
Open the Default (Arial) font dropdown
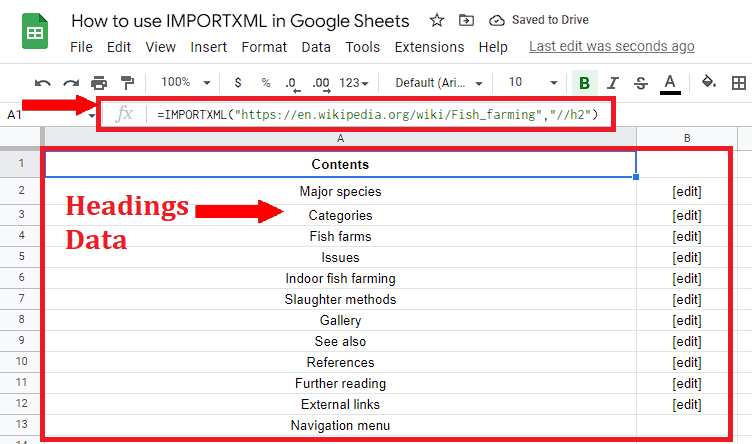point(438,83)
